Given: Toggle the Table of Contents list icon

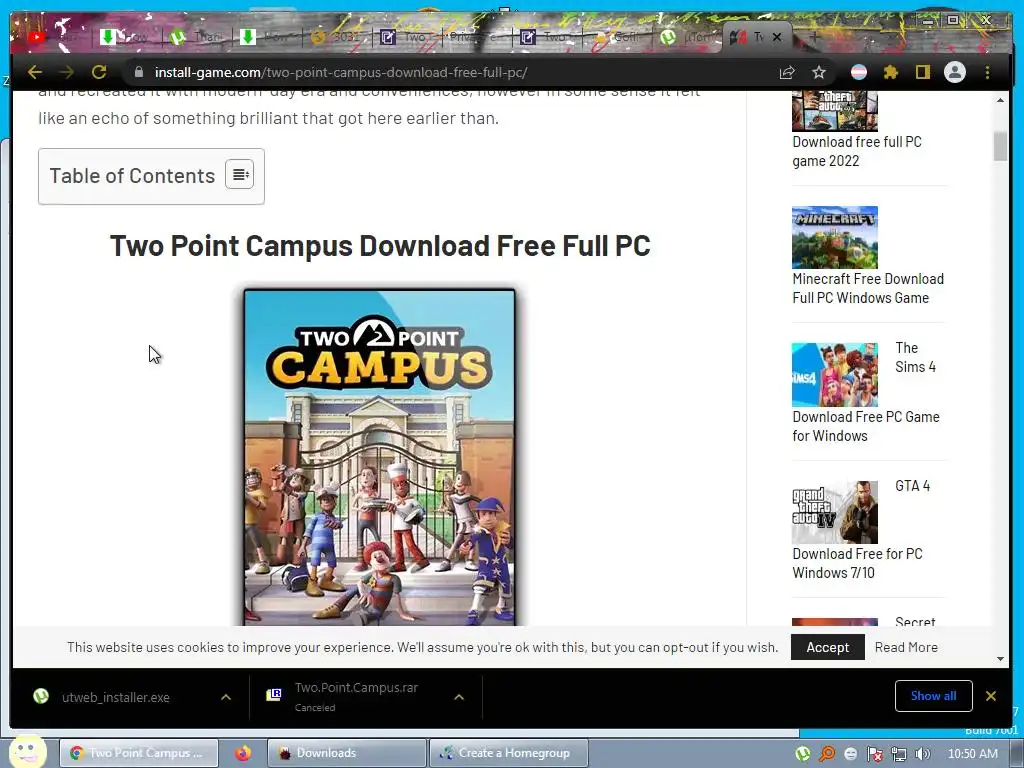Looking at the screenshot, I should (x=240, y=174).
